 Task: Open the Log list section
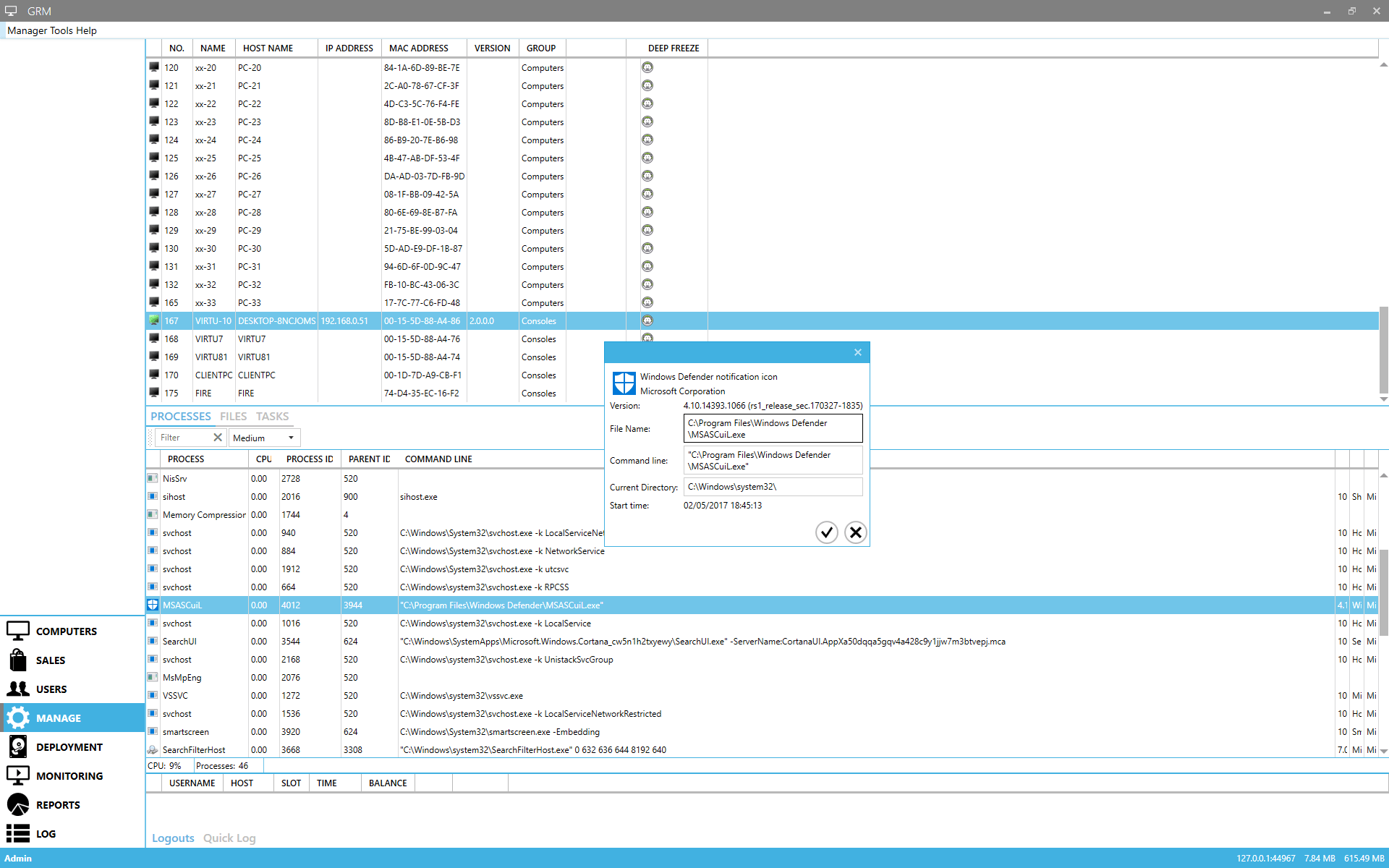45,834
